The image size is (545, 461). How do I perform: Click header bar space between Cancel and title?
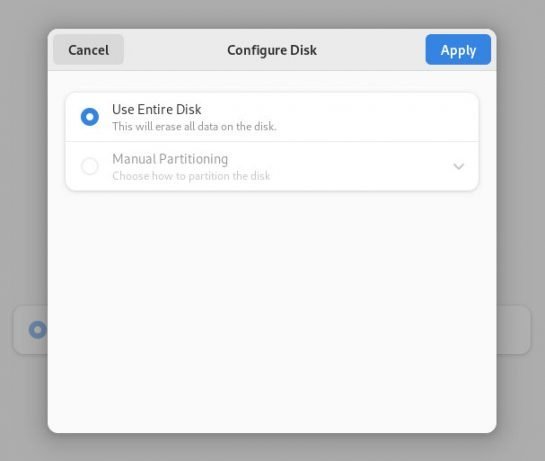point(175,50)
